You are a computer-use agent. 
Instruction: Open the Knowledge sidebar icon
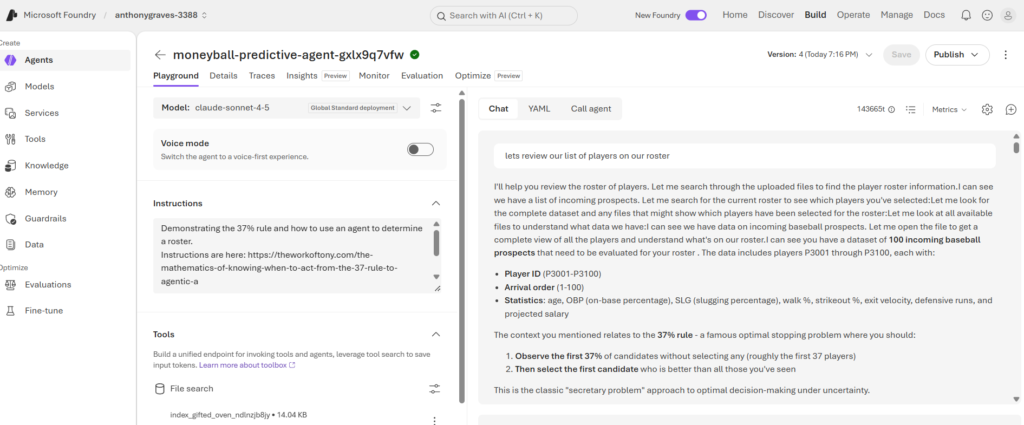(10, 166)
